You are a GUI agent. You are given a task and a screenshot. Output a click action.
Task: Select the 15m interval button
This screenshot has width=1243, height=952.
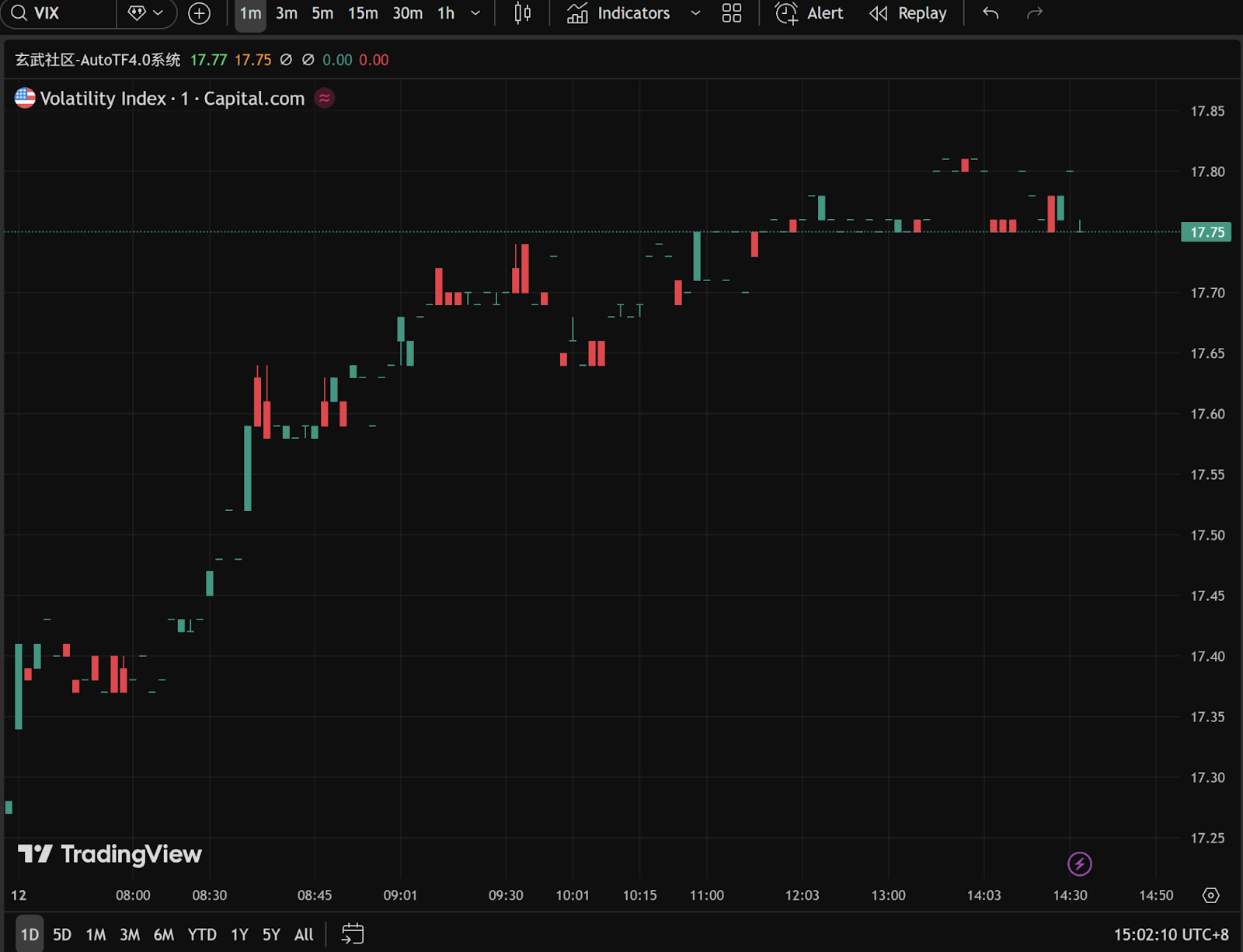pos(363,13)
